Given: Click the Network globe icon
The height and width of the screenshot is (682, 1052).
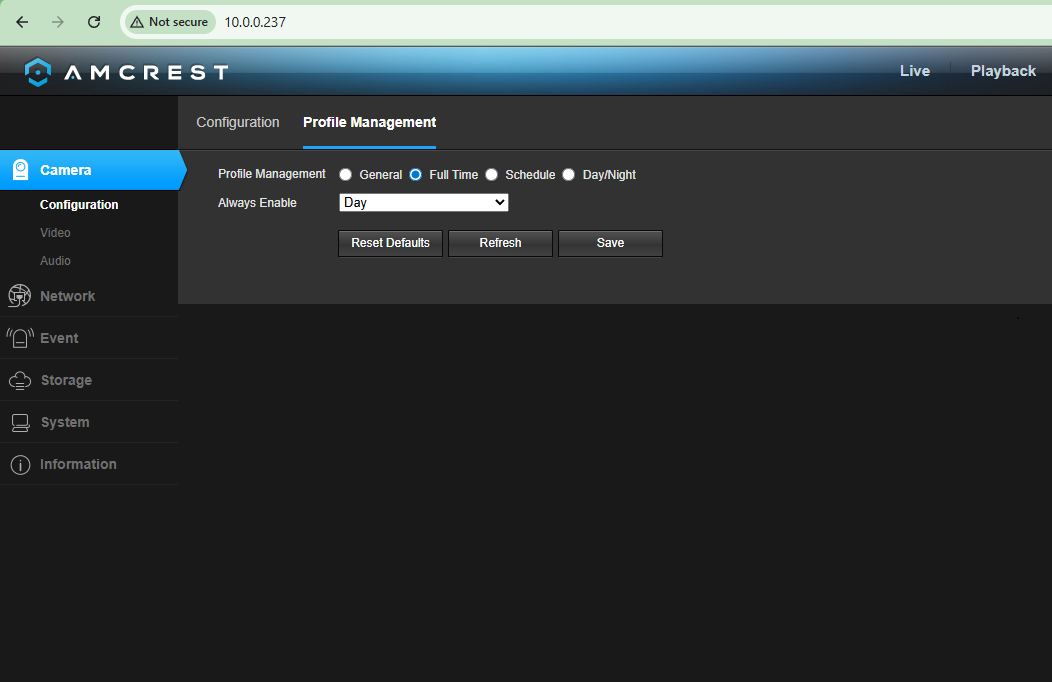Looking at the screenshot, I should point(19,296).
